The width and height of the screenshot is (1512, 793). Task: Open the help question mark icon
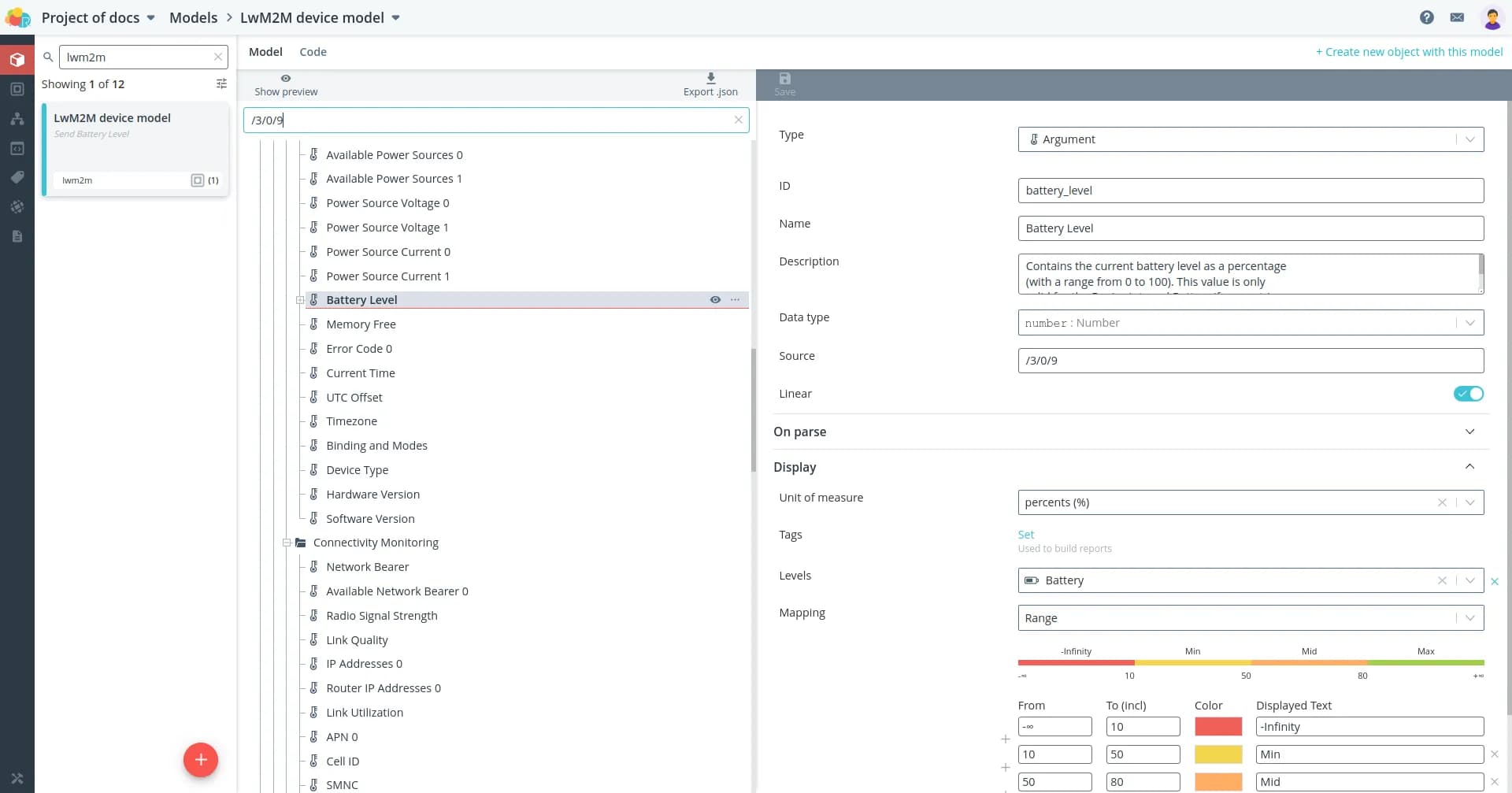point(1426,17)
